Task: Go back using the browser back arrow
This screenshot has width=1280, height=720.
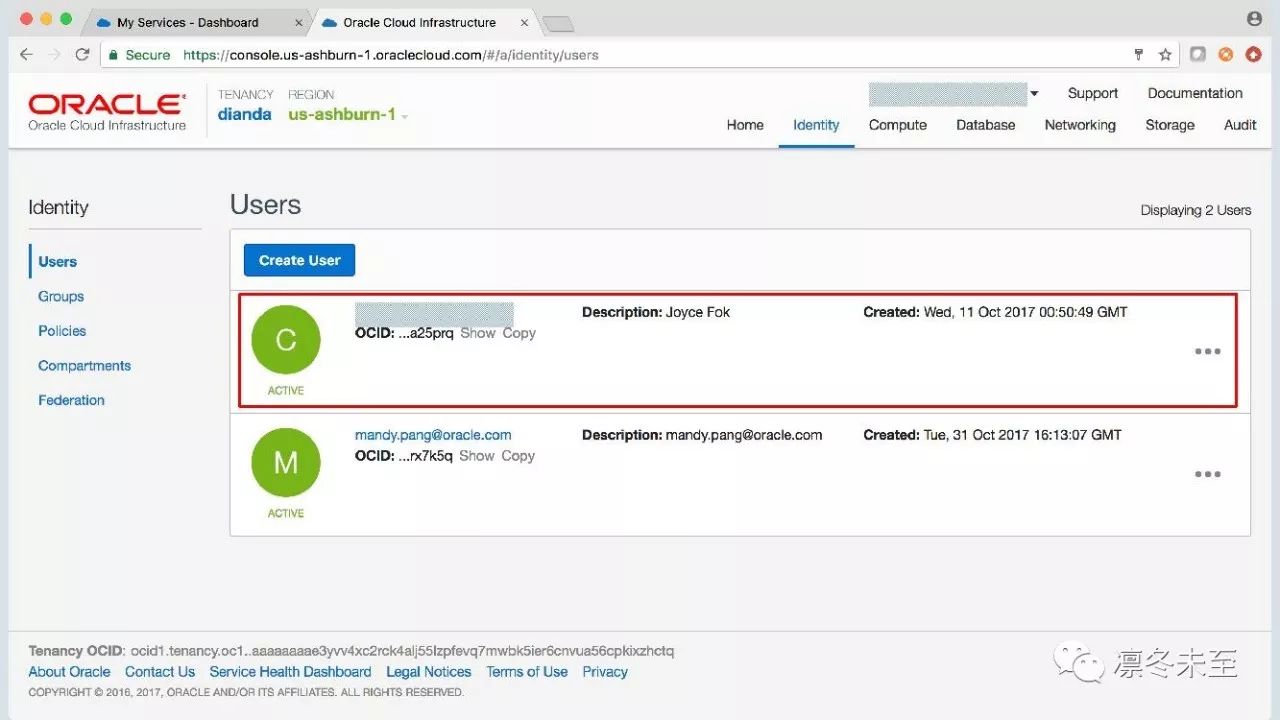Action: [x=27, y=55]
